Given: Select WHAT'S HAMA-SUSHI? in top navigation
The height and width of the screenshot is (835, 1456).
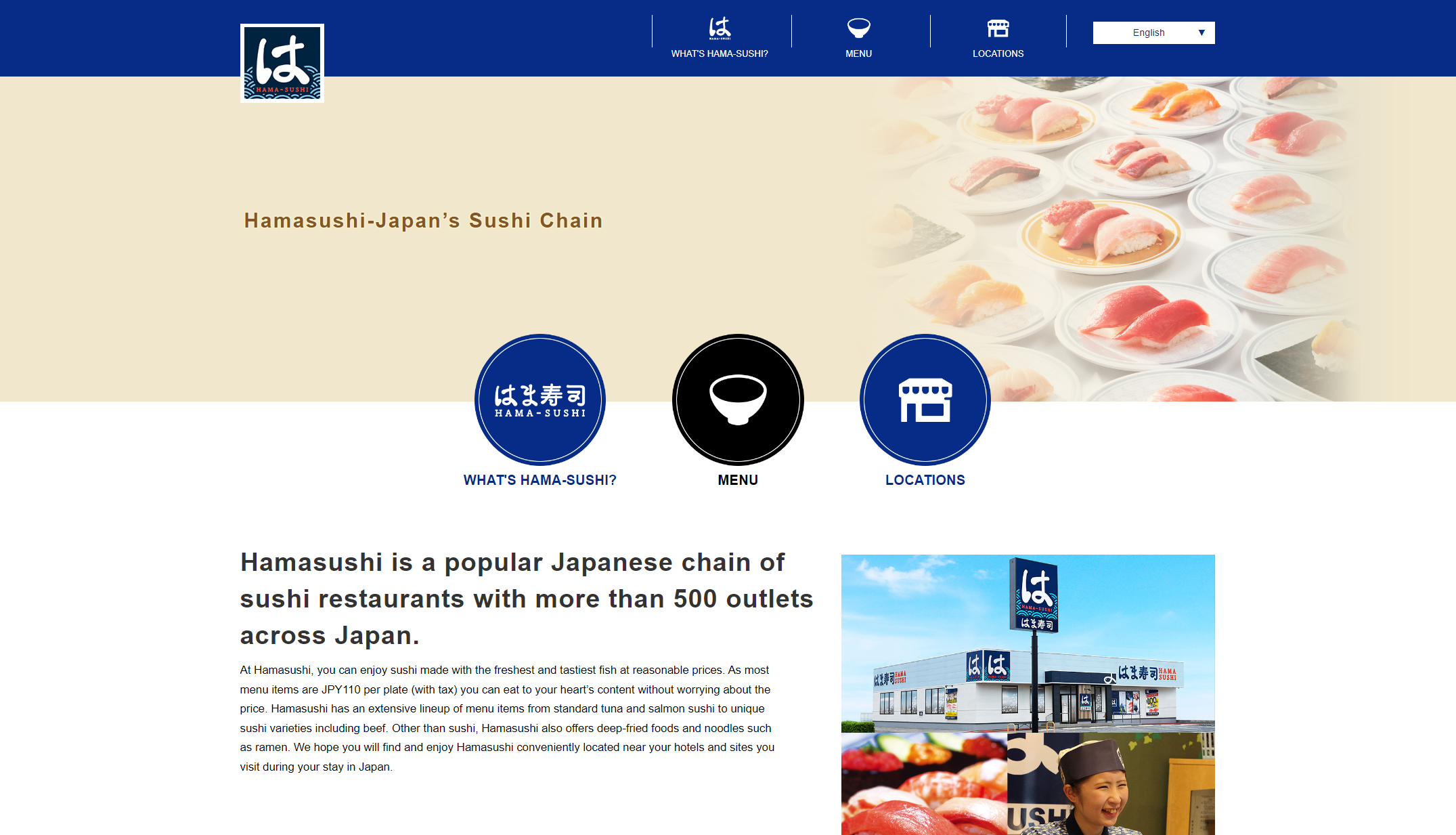Looking at the screenshot, I should click(x=720, y=53).
